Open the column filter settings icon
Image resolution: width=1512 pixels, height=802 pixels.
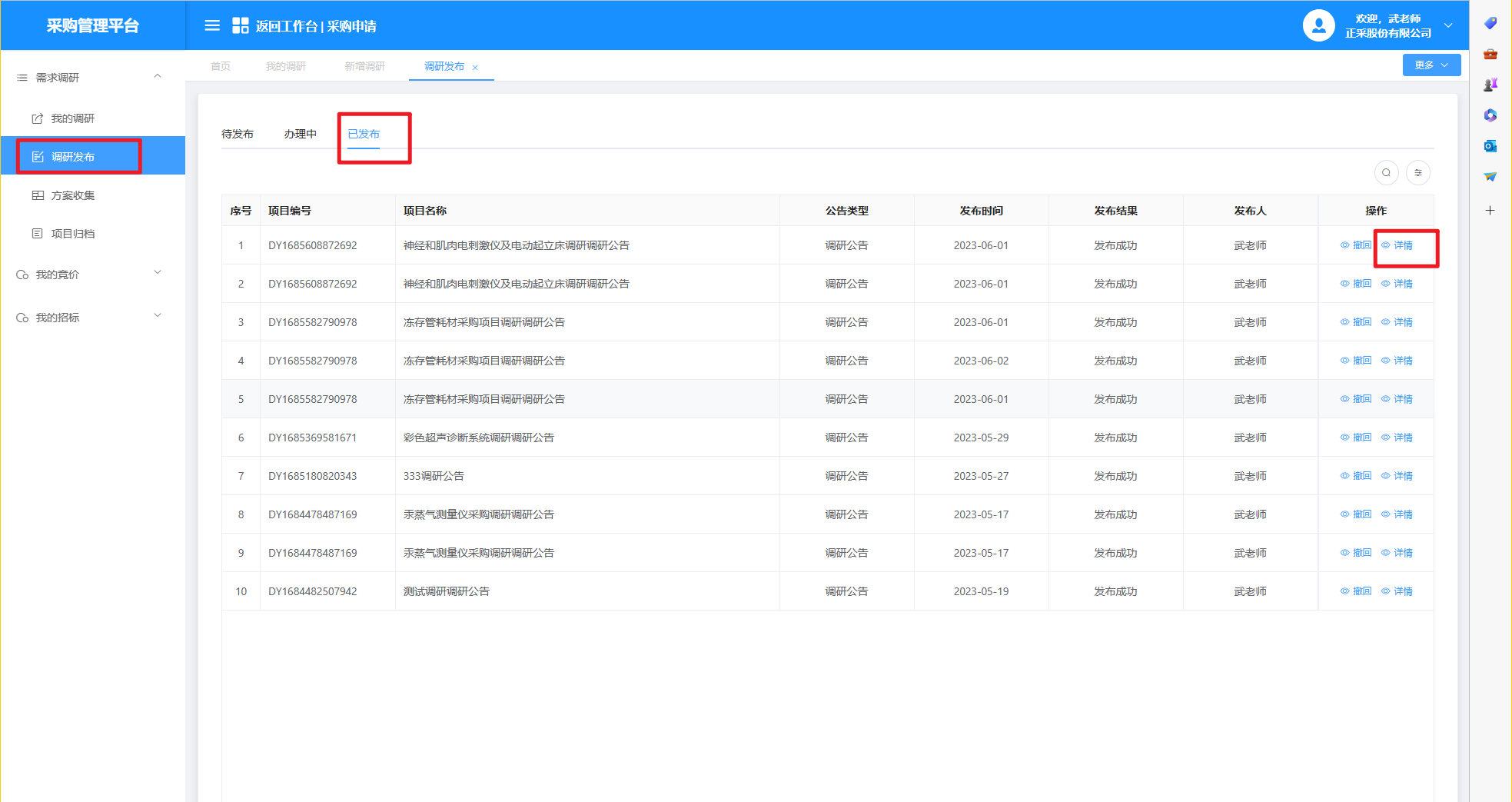(x=1418, y=172)
